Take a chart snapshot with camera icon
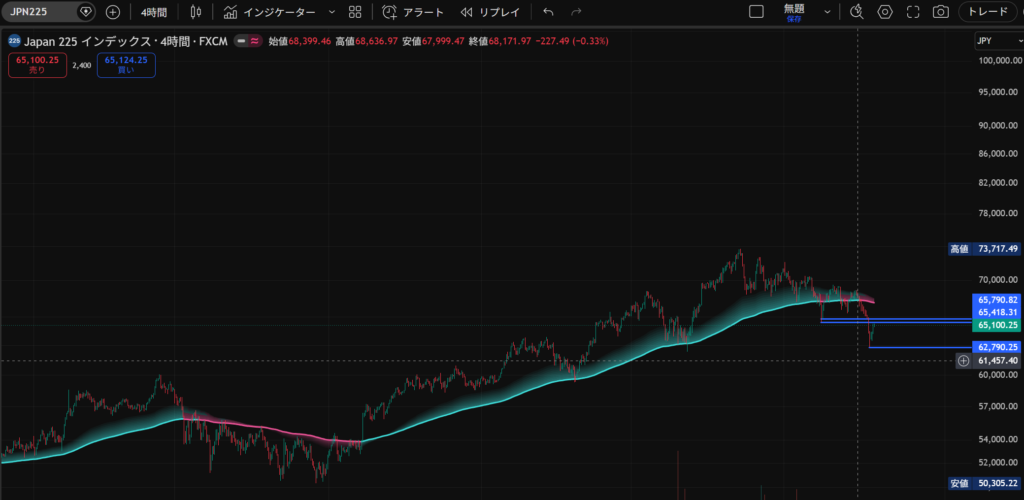The width and height of the screenshot is (1024, 500). click(x=940, y=12)
